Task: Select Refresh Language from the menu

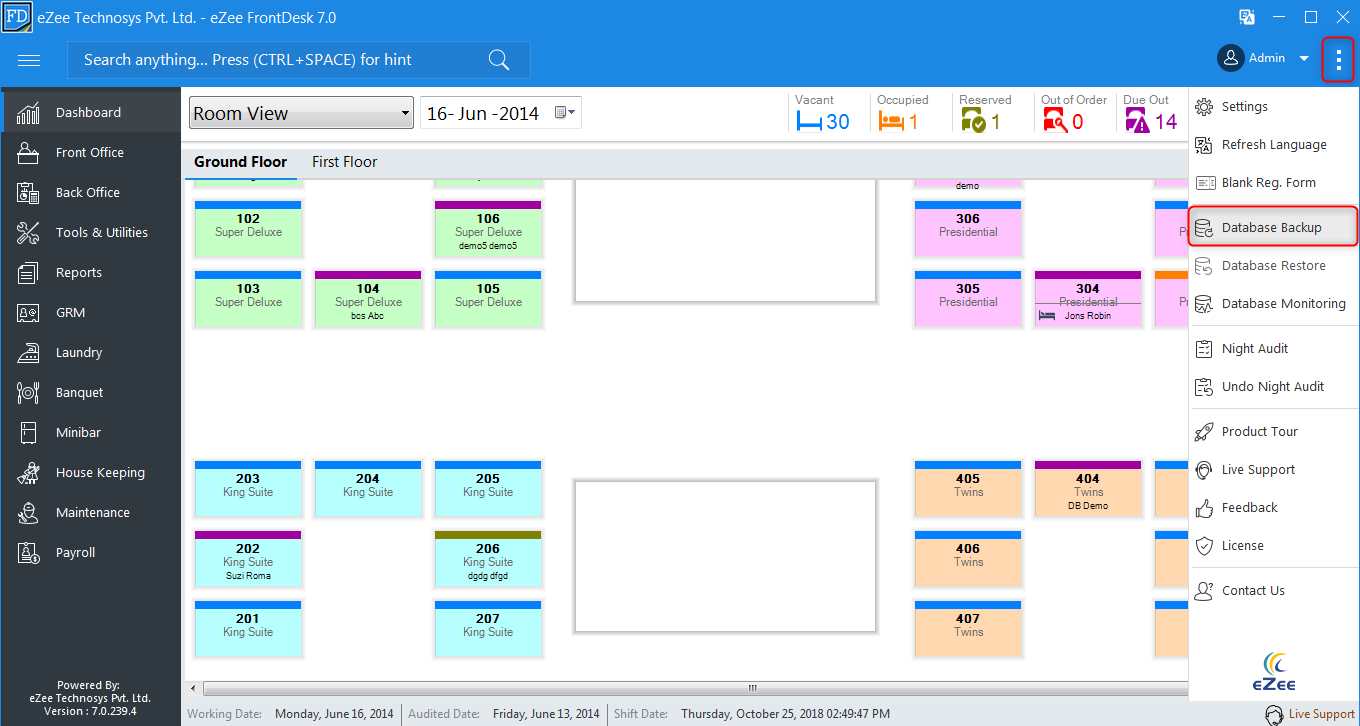Action: click(1273, 145)
